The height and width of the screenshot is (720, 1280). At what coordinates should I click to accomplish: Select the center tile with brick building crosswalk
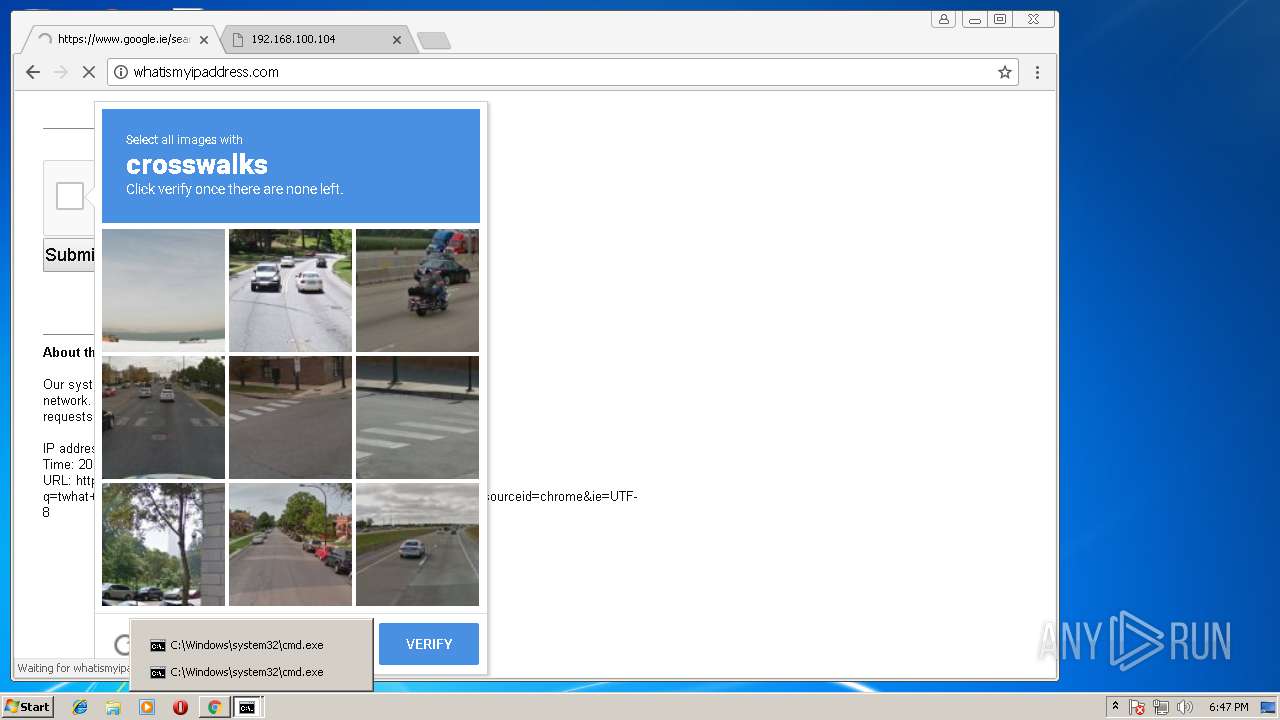pos(290,417)
